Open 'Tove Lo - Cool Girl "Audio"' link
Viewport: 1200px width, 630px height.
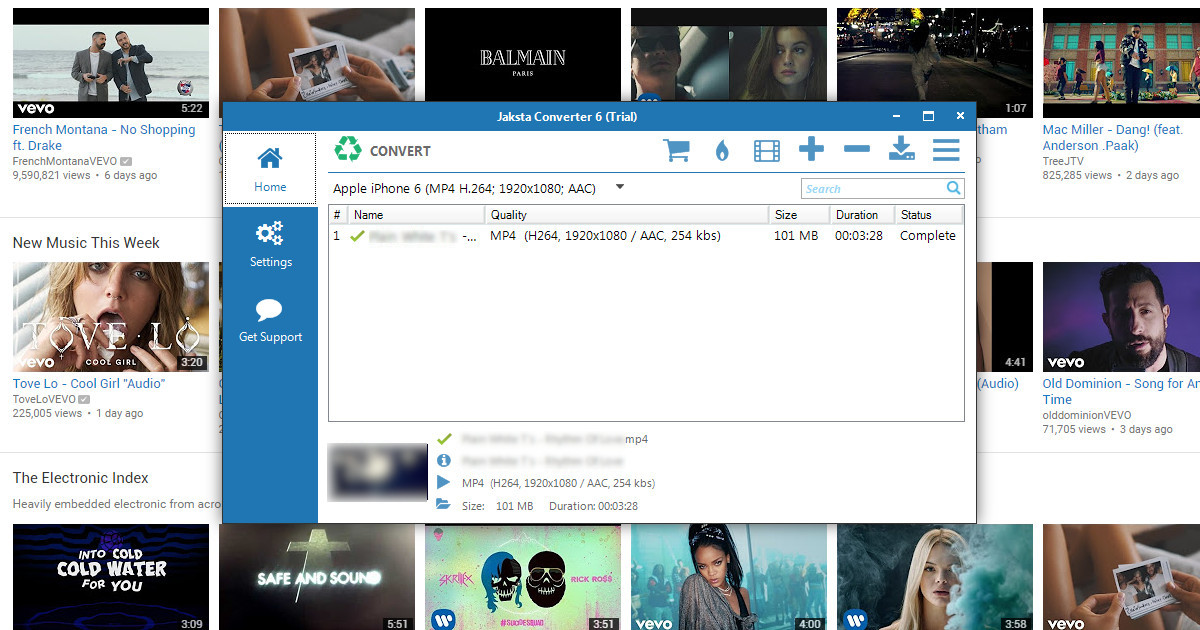click(x=89, y=384)
